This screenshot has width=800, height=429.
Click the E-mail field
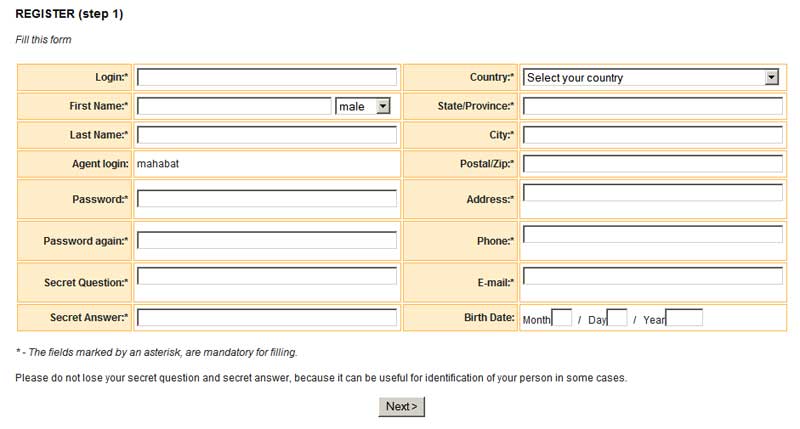pos(652,277)
